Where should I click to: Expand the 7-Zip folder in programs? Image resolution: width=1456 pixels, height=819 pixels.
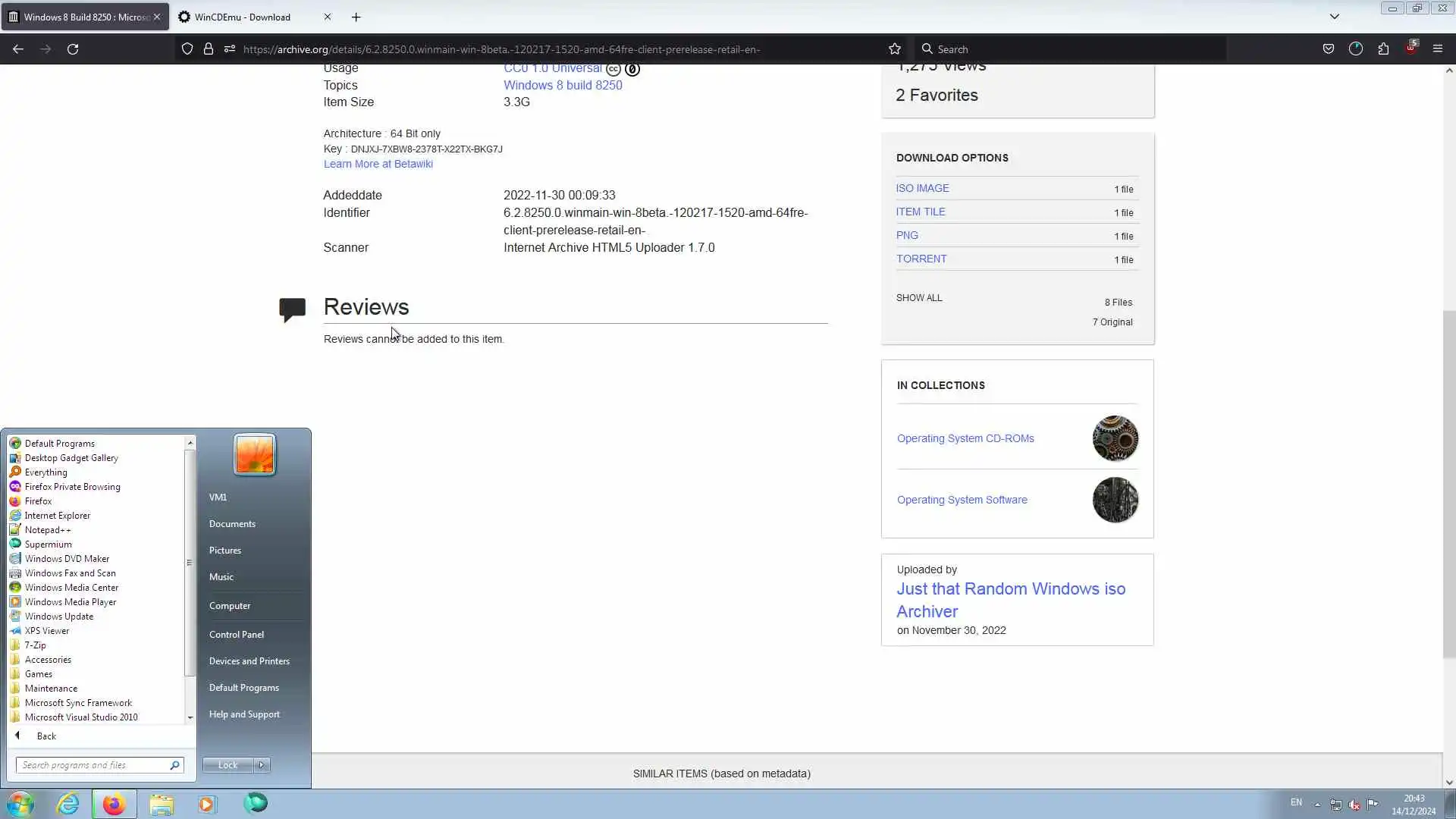(35, 645)
